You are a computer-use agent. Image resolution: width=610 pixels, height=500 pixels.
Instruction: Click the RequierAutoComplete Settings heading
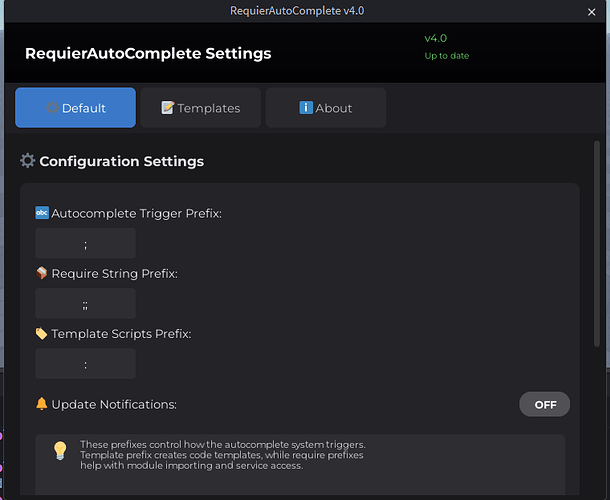[x=148, y=54]
